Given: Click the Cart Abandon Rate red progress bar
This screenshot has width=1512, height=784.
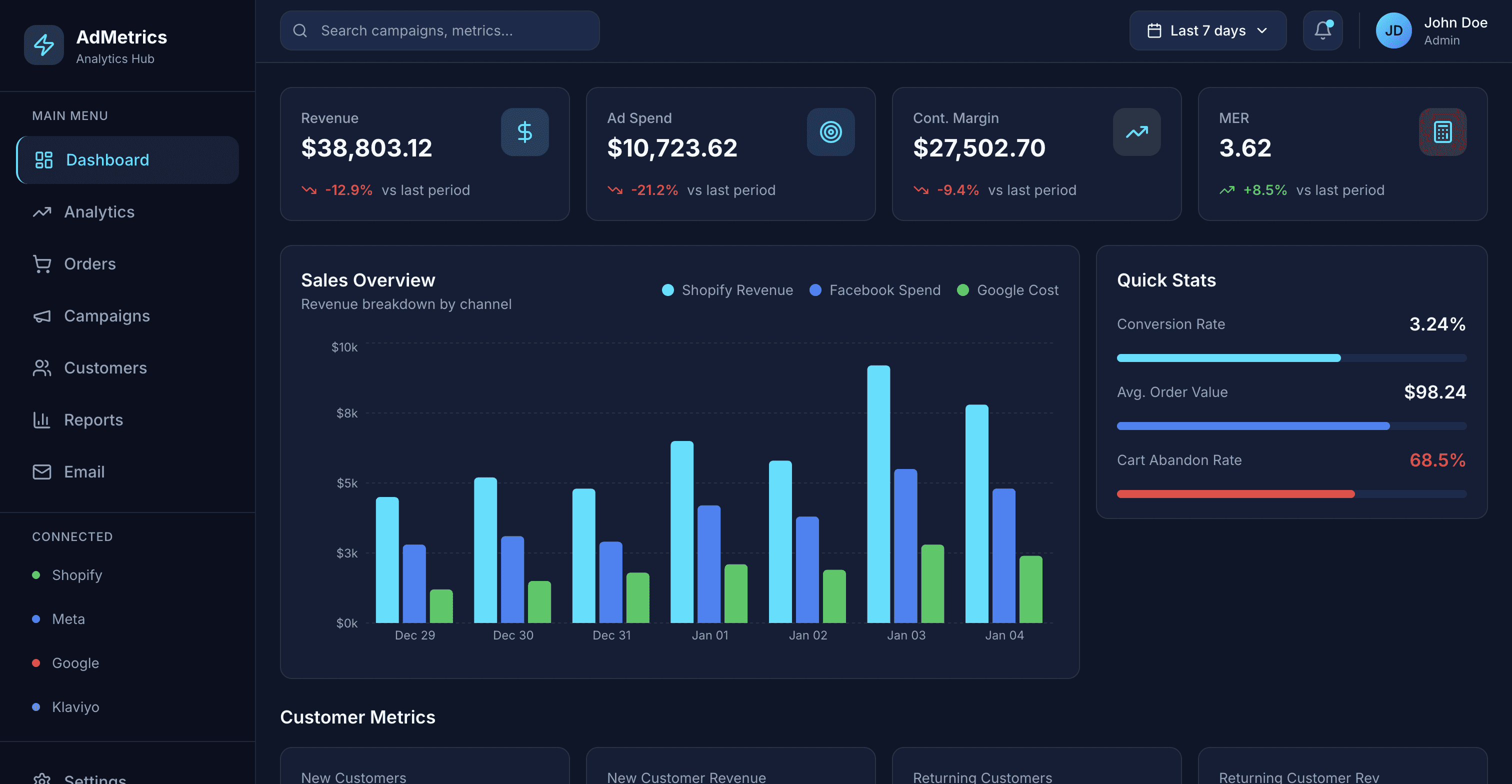Looking at the screenshot, I should pos(1235,494).
